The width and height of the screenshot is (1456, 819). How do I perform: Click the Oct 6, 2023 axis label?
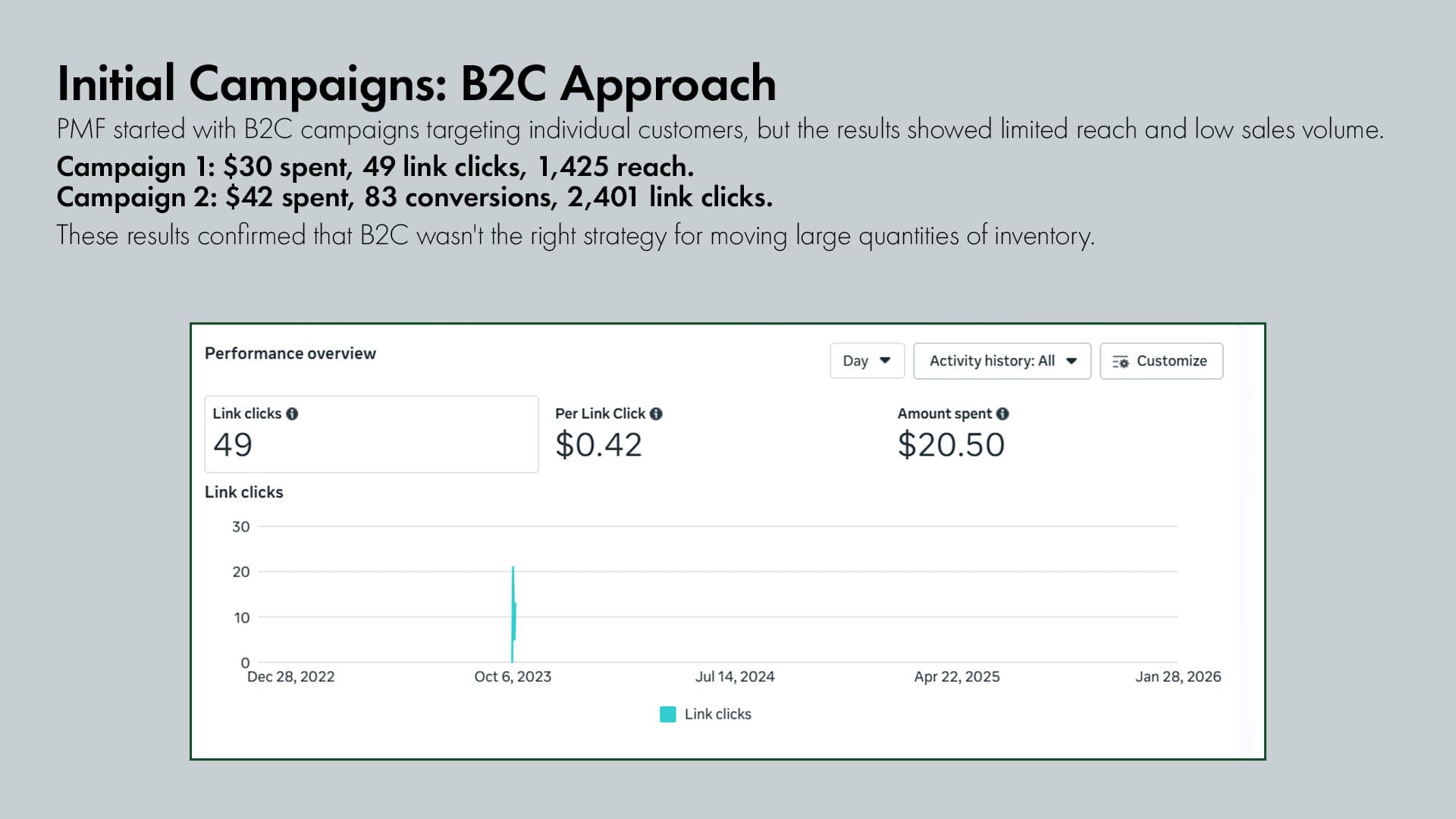click(512, 676)
